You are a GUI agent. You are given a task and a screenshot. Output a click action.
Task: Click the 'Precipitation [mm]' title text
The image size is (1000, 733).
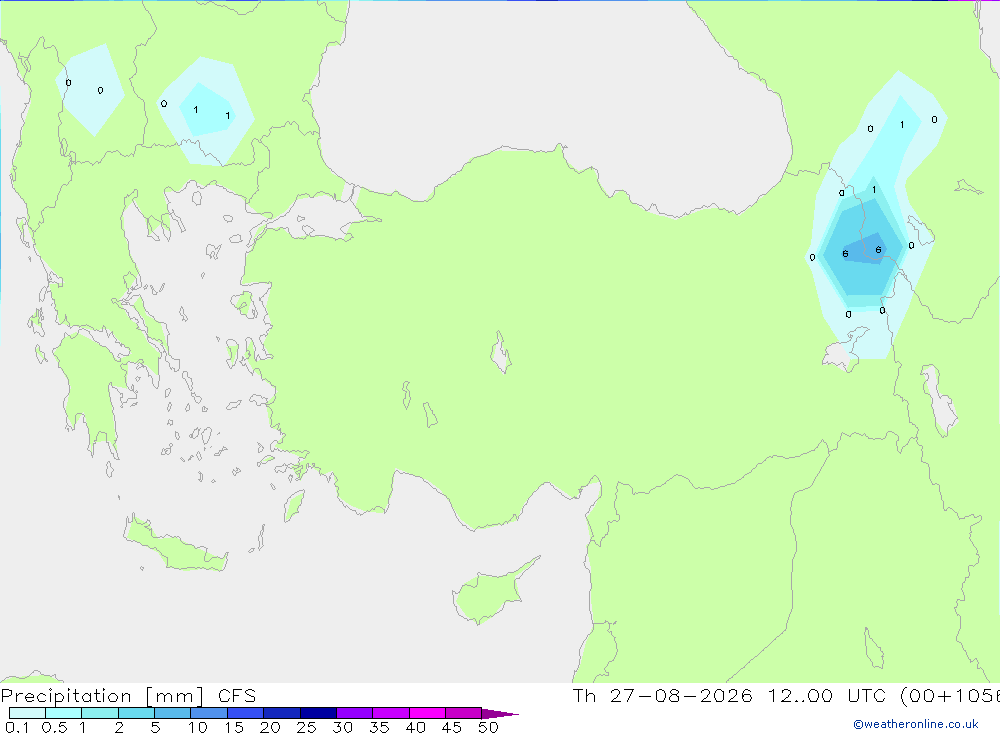pyautogui.click(x=103, y=696)
